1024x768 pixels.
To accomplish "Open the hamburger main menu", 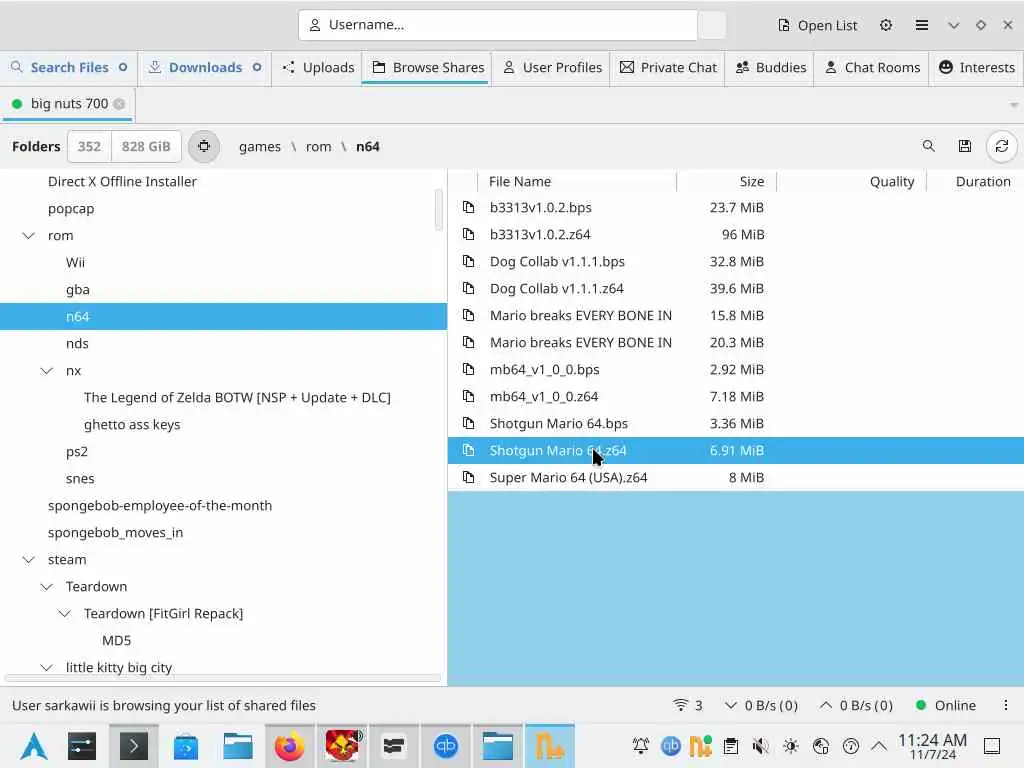I will pyautogui.click(x=921, y=25).
